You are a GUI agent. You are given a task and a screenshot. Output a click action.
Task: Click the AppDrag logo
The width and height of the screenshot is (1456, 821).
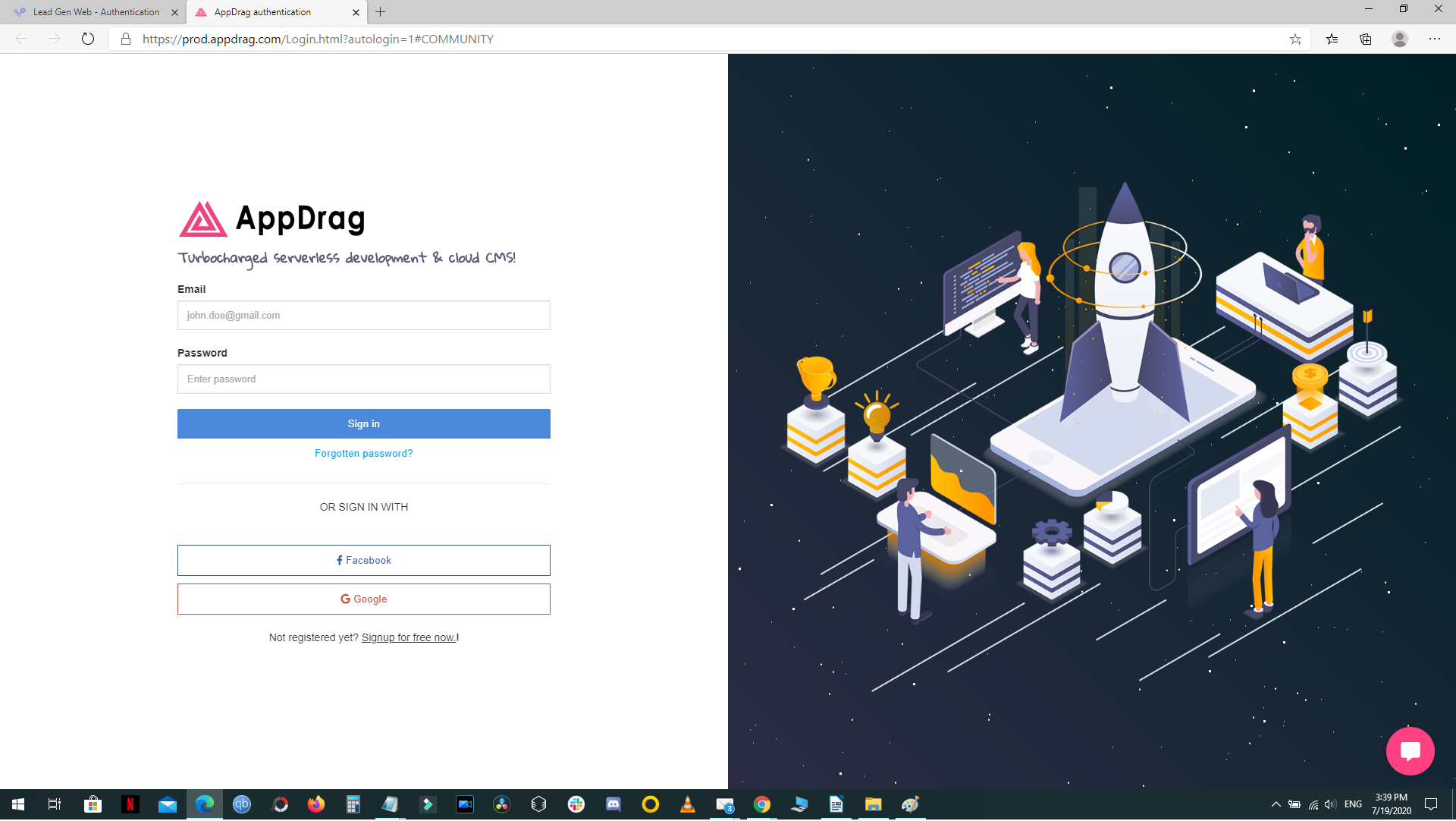(272, 219)
